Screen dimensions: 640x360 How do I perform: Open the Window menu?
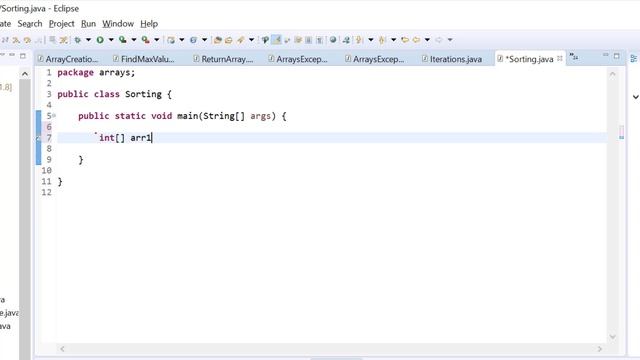[118, 24]
